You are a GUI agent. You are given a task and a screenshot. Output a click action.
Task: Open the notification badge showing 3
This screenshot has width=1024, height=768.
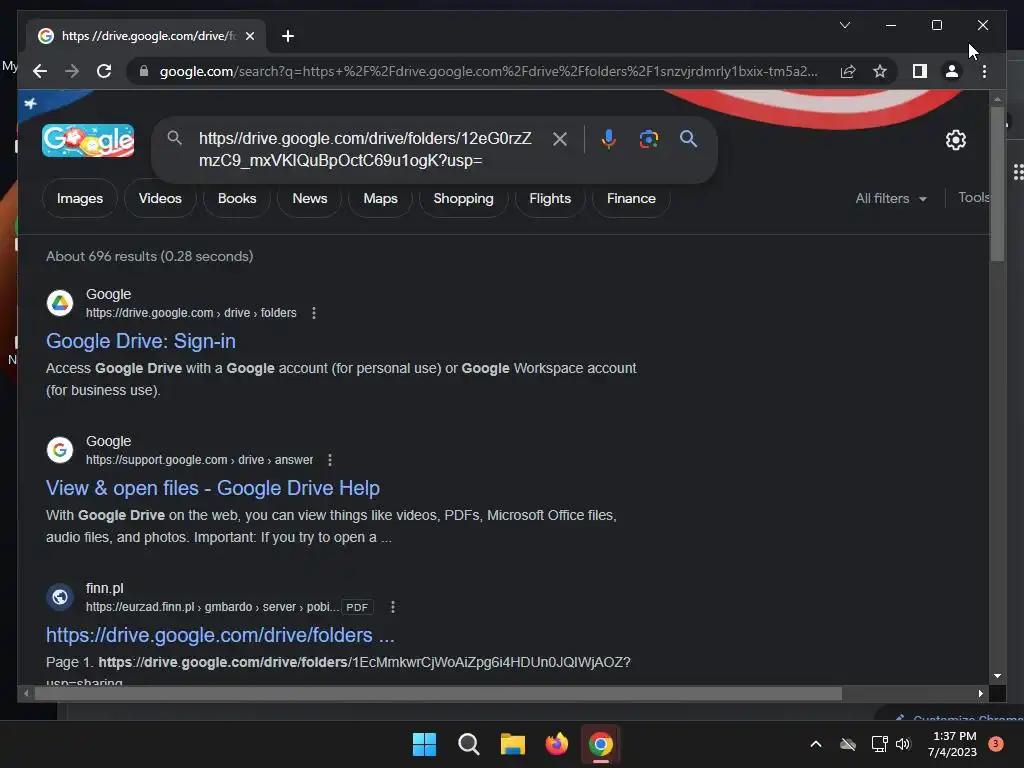coord(996,743)
